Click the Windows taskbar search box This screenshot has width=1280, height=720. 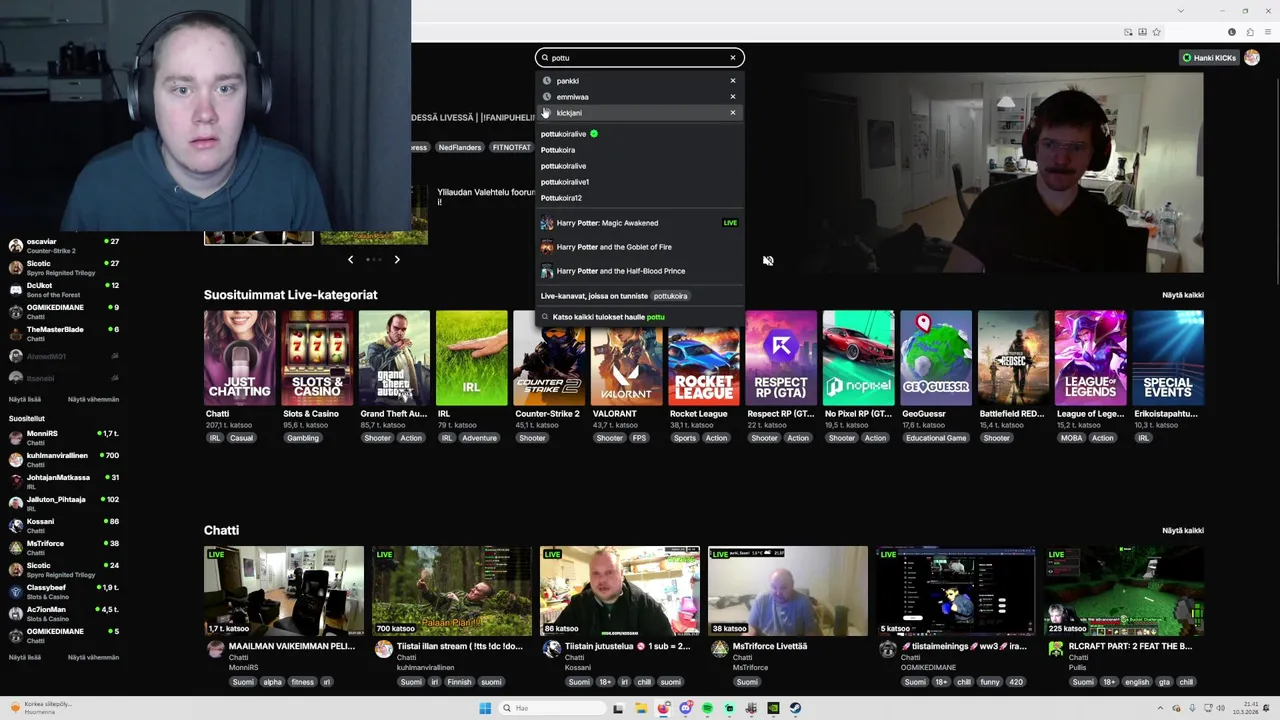[x=550, y=708]
